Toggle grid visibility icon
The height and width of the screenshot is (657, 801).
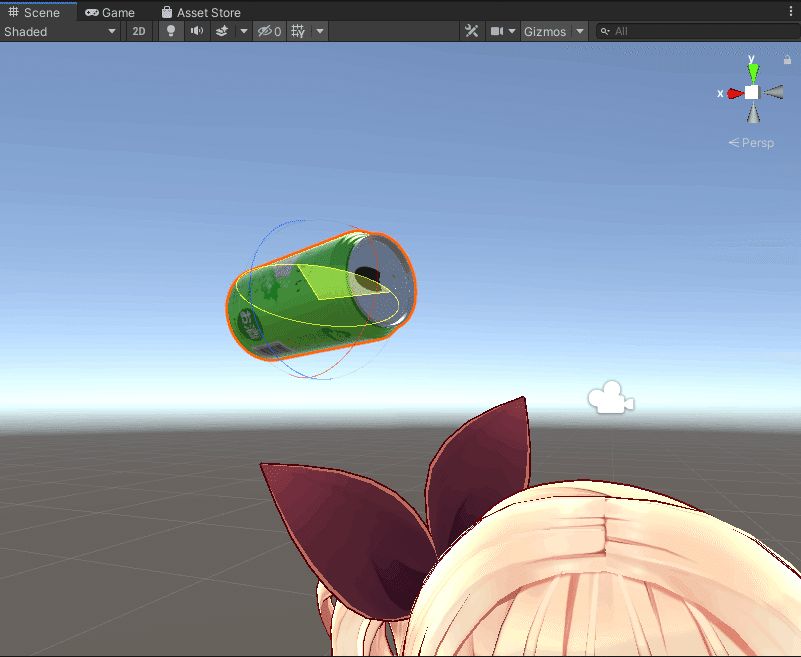(298, 32)
